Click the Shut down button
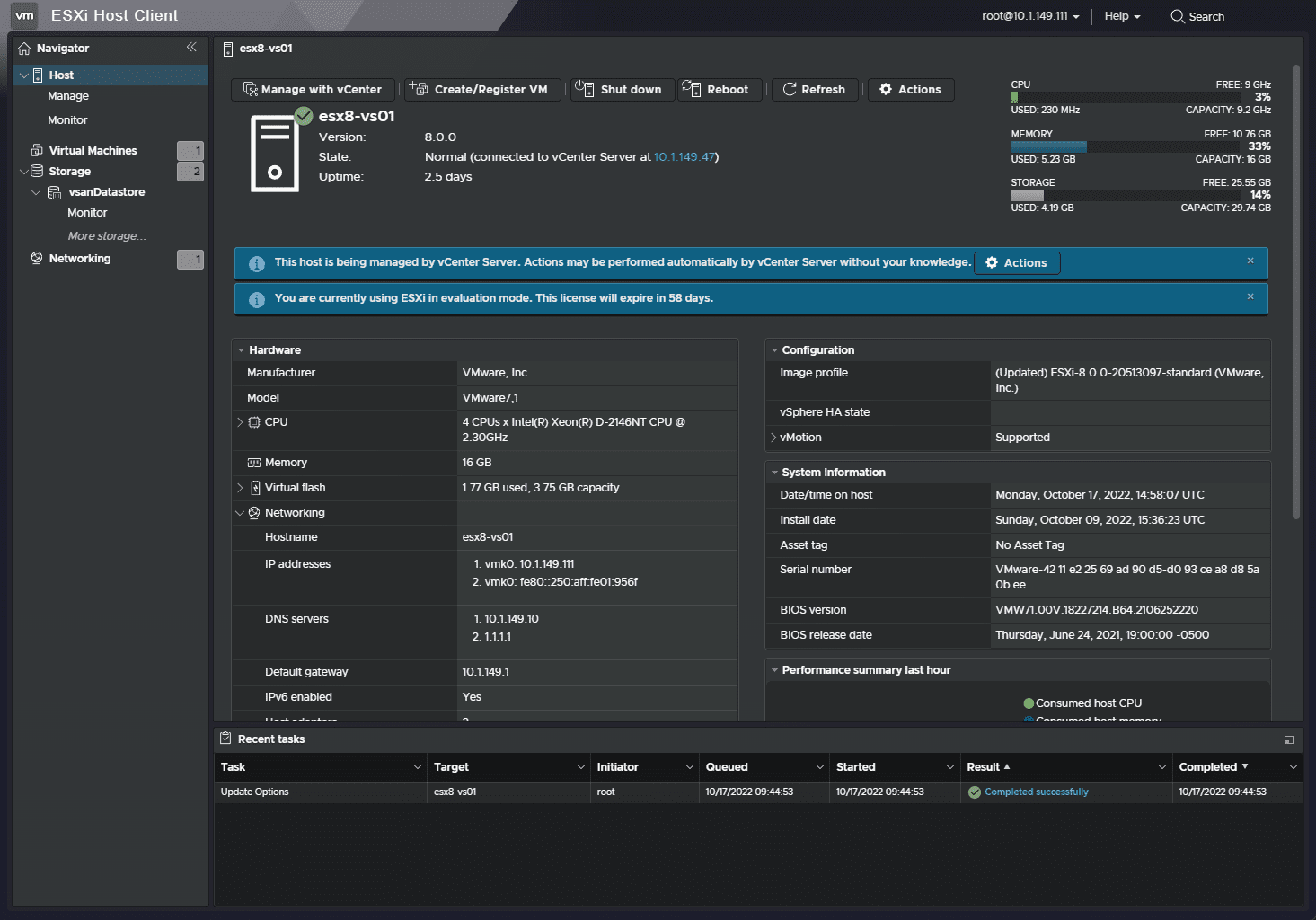This screenshot has width=1316, height=920. tap(621, 89)
